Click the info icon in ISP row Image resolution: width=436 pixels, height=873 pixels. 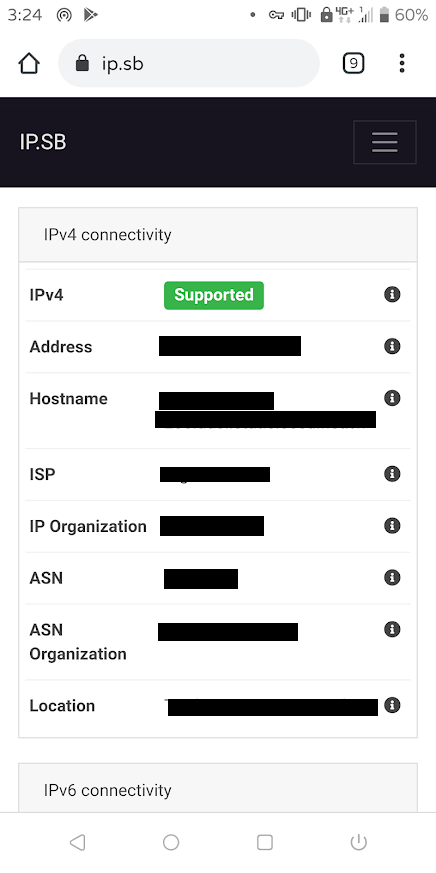pyautogui.click(x=392, y=474)
